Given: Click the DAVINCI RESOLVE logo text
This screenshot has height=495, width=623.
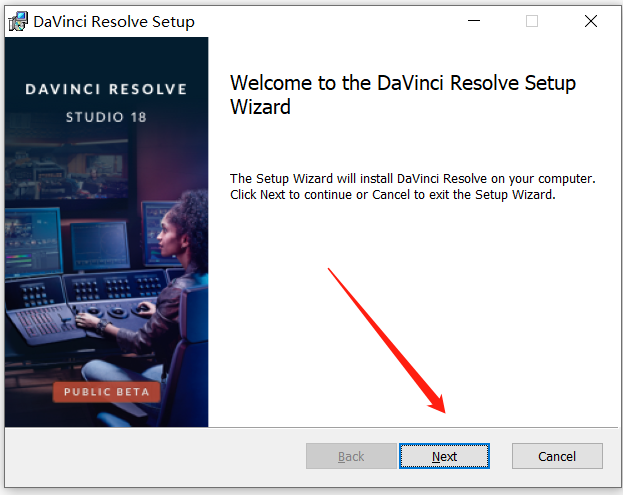Looking at the screenshot, I should tap(106, 89).
